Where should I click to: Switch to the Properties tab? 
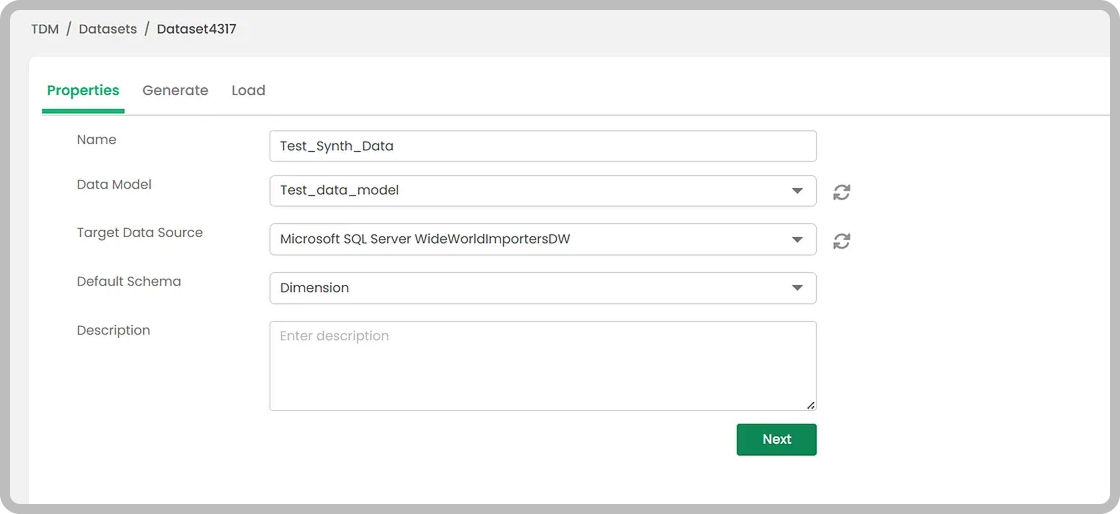[83, 91]
